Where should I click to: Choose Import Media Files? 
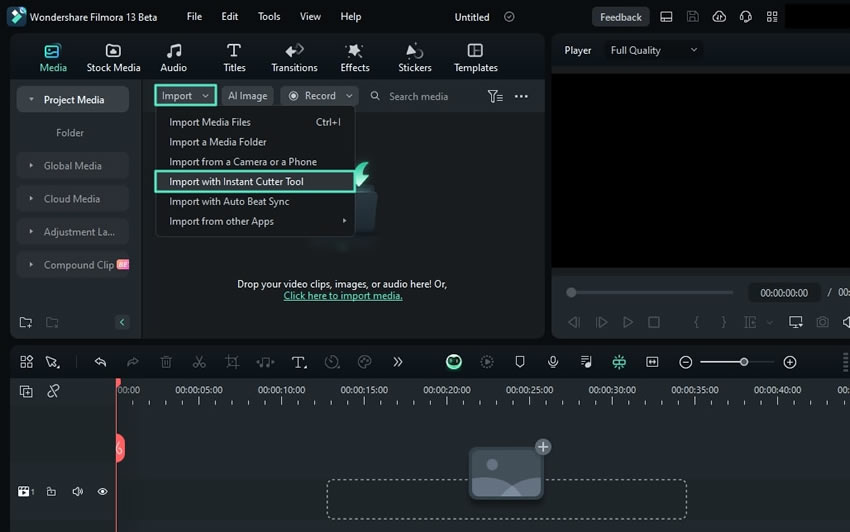[x=255, y=122]
